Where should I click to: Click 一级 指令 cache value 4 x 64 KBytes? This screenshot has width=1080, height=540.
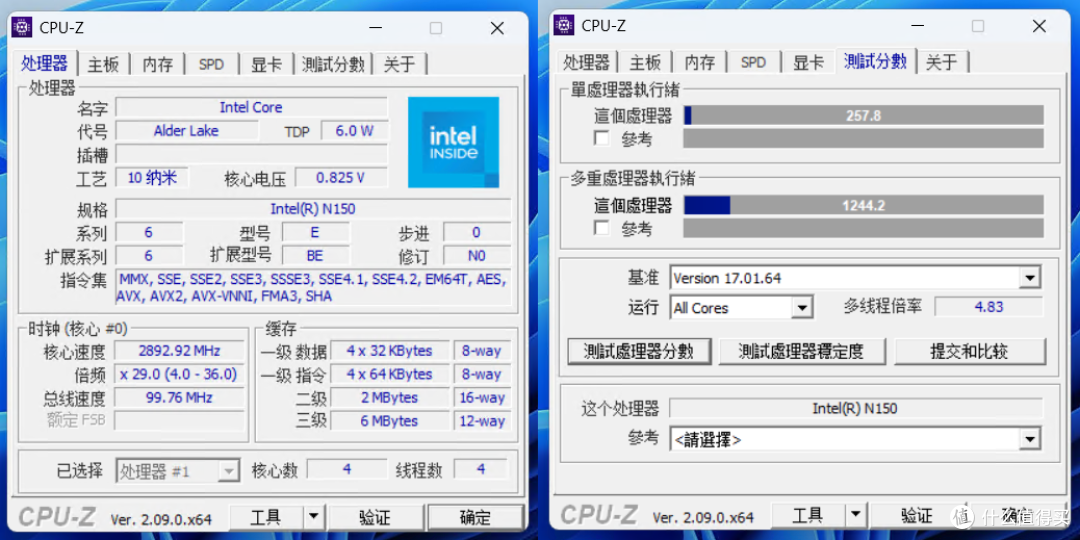pos(390,374)
